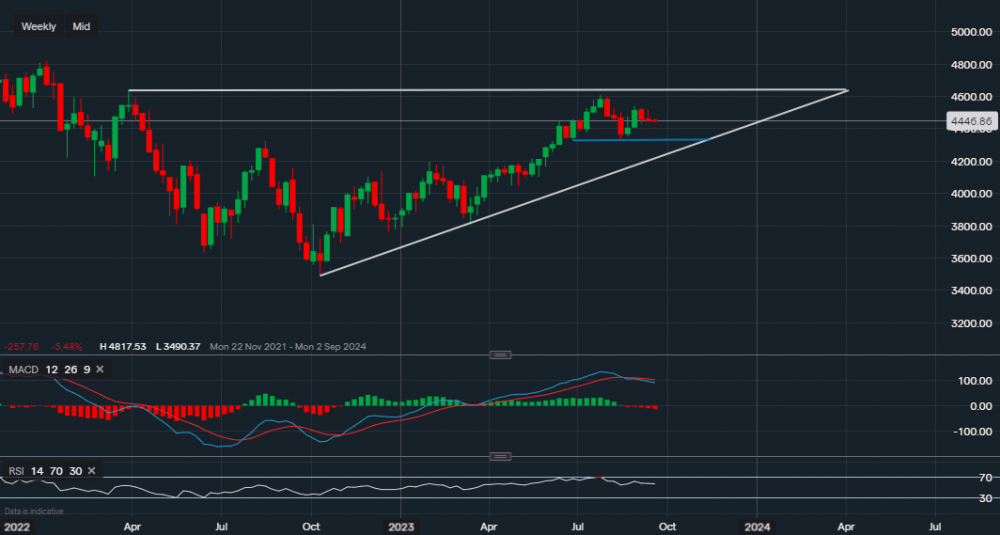
Task: Remove the MACD indicator with its X icon
Action: (103, 370)
